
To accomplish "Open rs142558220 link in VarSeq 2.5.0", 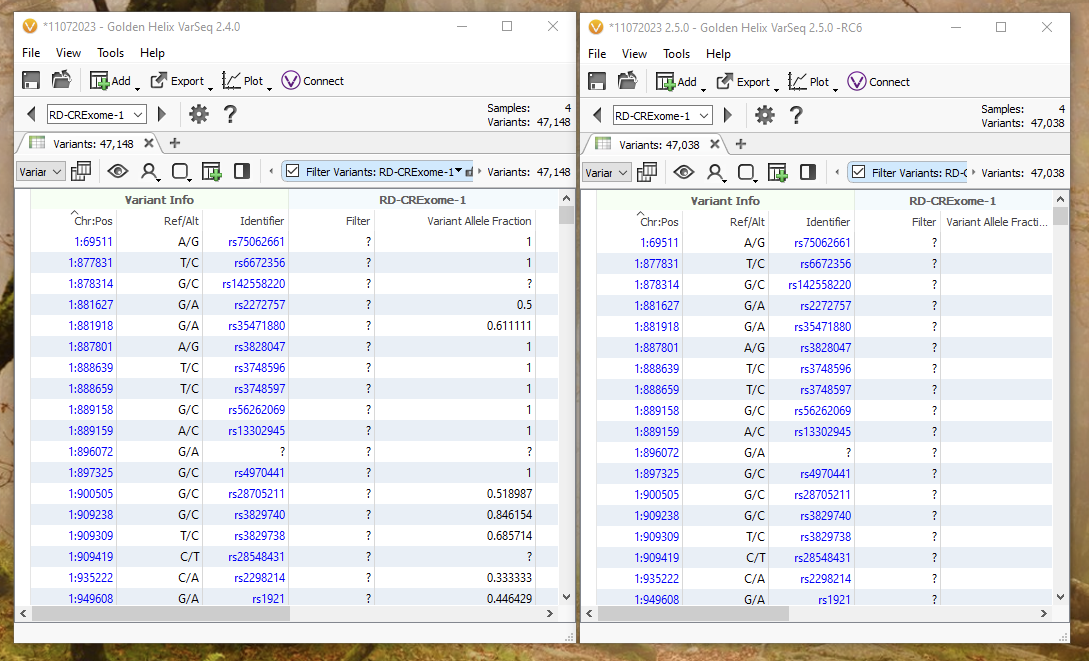I will coord(820,285).
